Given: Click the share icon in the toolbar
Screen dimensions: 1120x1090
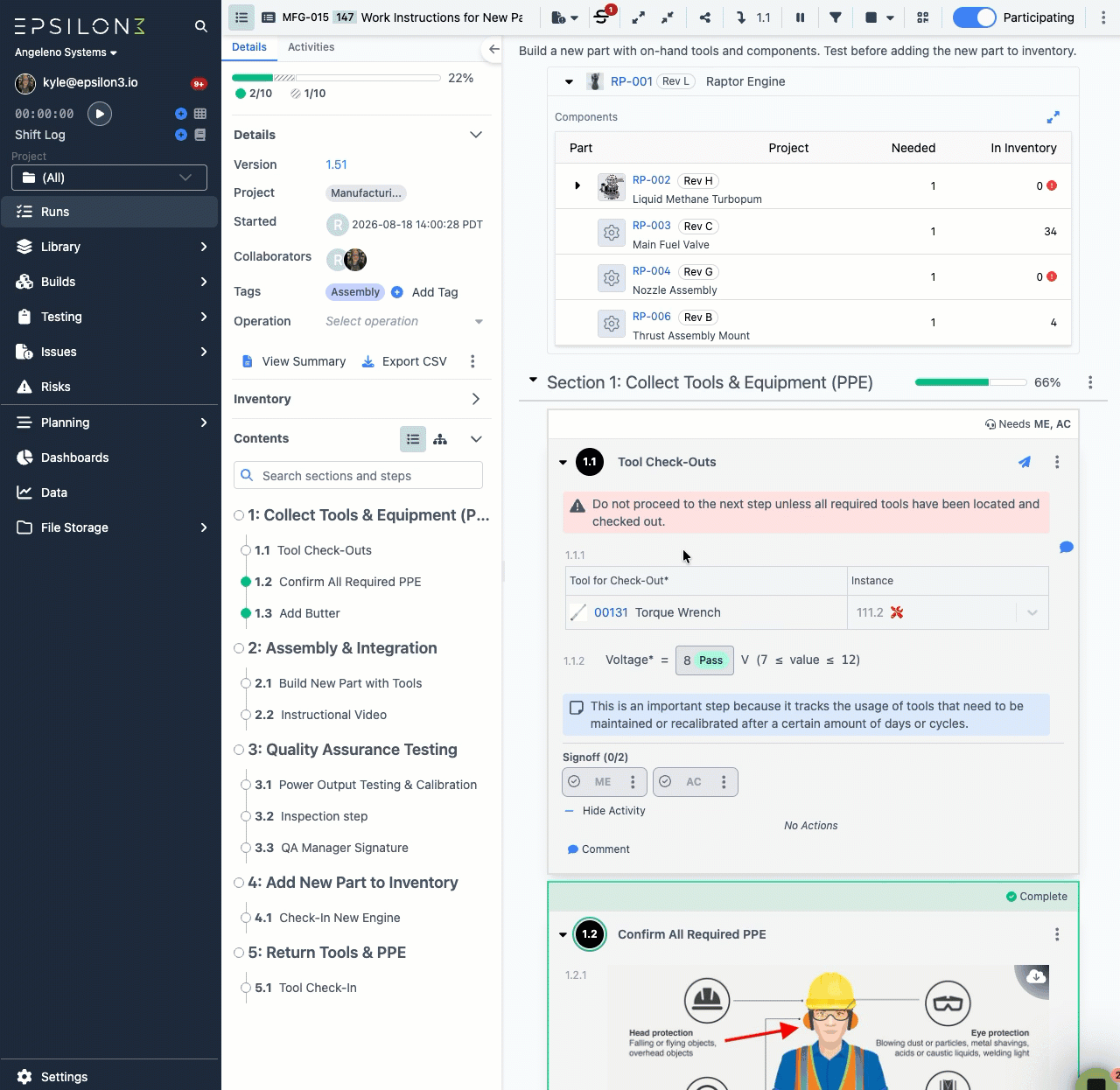Looking at the screenshot, I should [705, 17].
